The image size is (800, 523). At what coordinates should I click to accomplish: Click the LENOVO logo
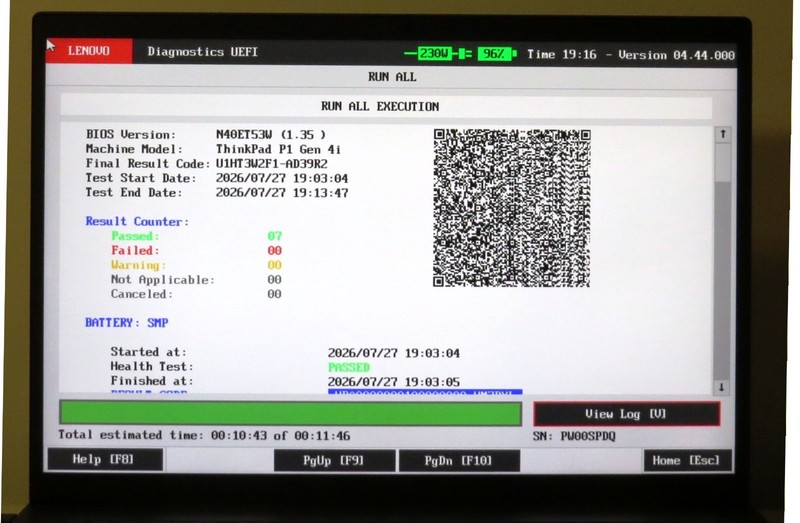89,51
